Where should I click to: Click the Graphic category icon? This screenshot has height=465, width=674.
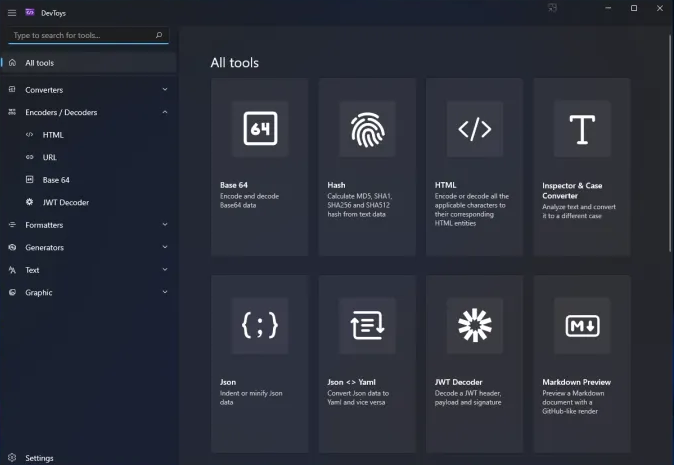tap(12, 292)
